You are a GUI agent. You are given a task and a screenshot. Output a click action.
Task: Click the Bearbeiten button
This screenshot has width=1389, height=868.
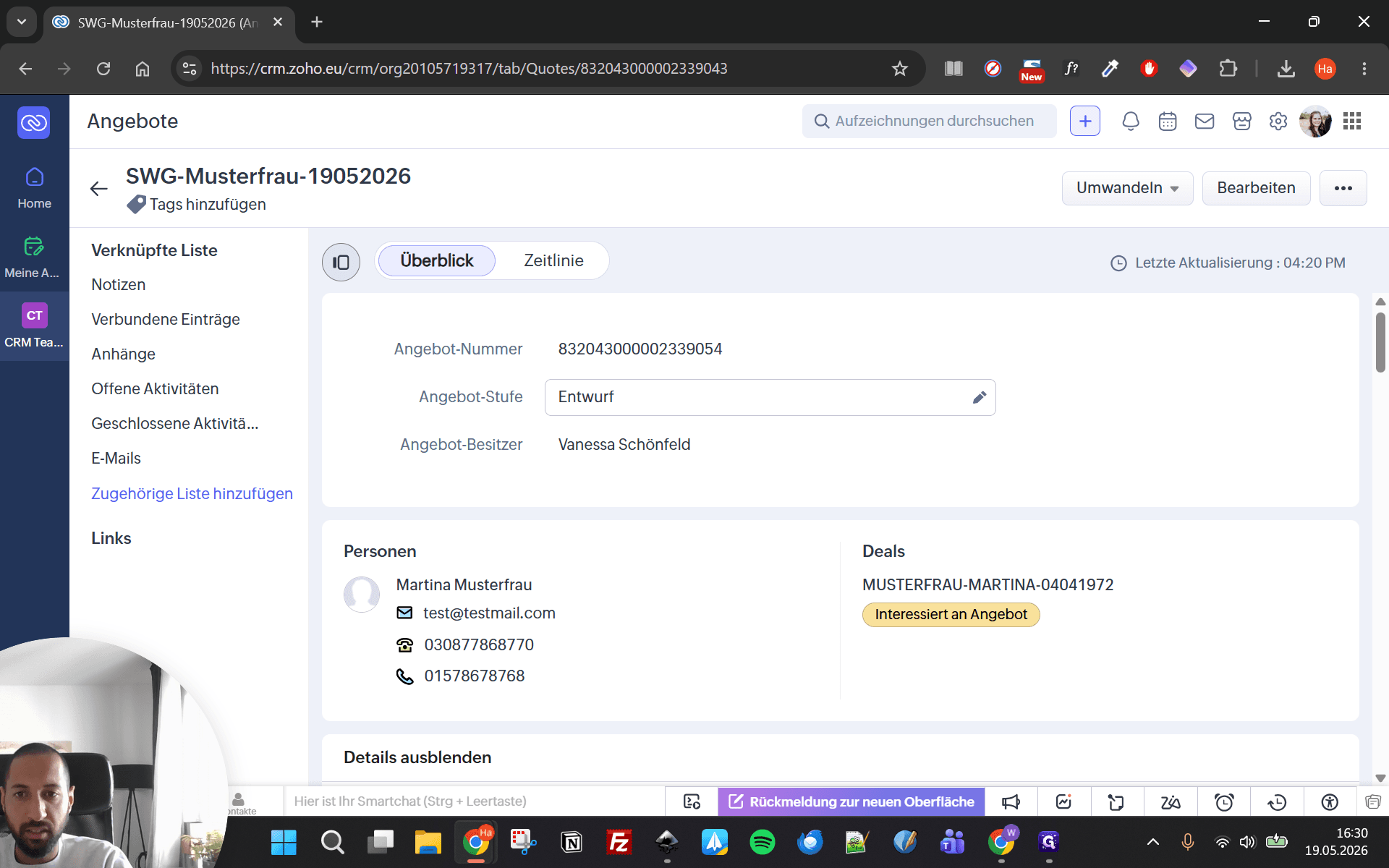1256,188
